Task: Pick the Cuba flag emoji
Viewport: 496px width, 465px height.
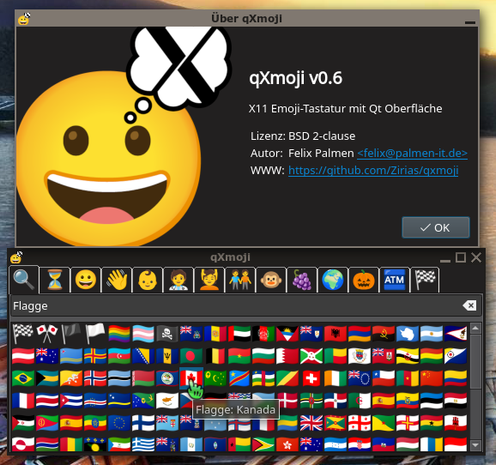Action: point(71,401)
